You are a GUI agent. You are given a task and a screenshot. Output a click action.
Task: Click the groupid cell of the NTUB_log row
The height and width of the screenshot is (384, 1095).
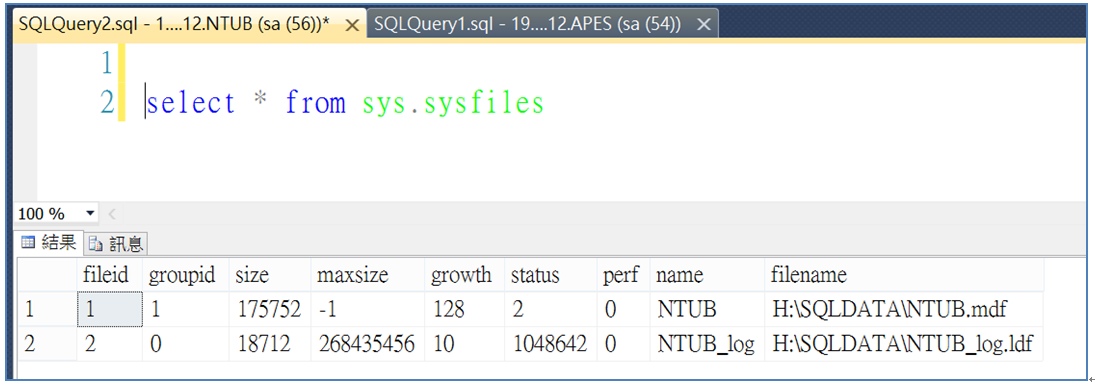tap(186, 344)
